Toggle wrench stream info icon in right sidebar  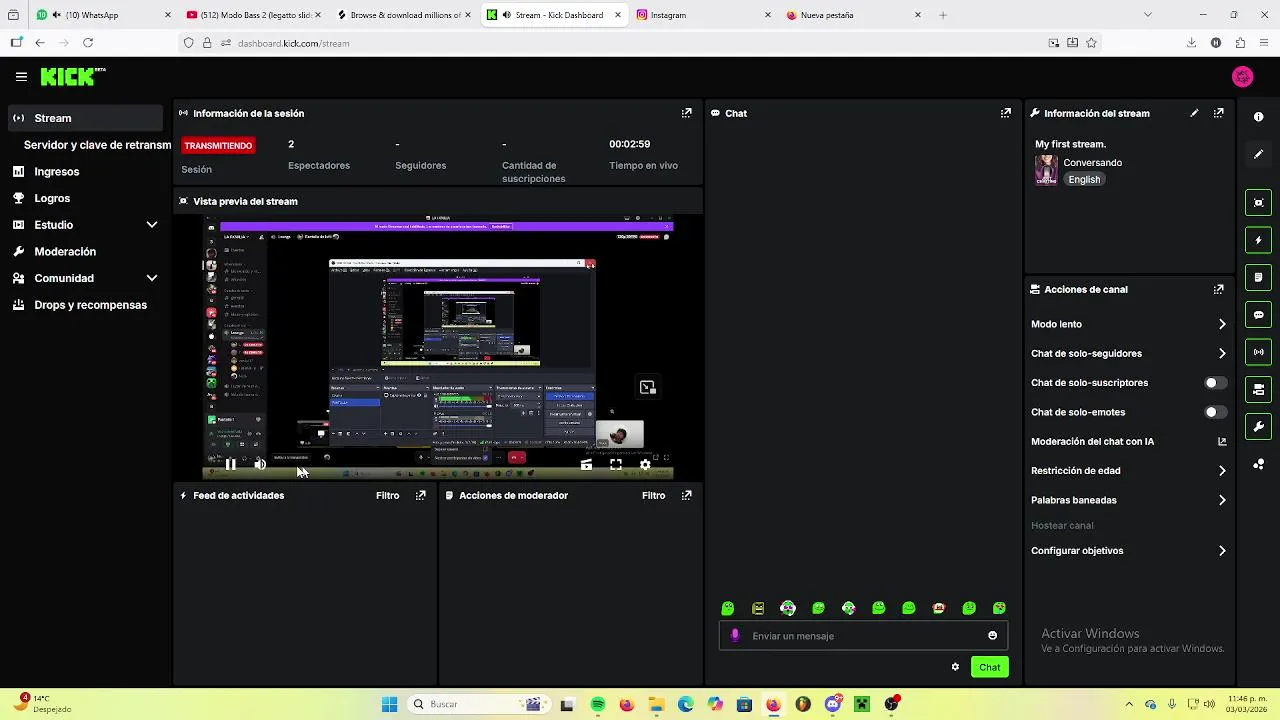[x=1258, y=427]
